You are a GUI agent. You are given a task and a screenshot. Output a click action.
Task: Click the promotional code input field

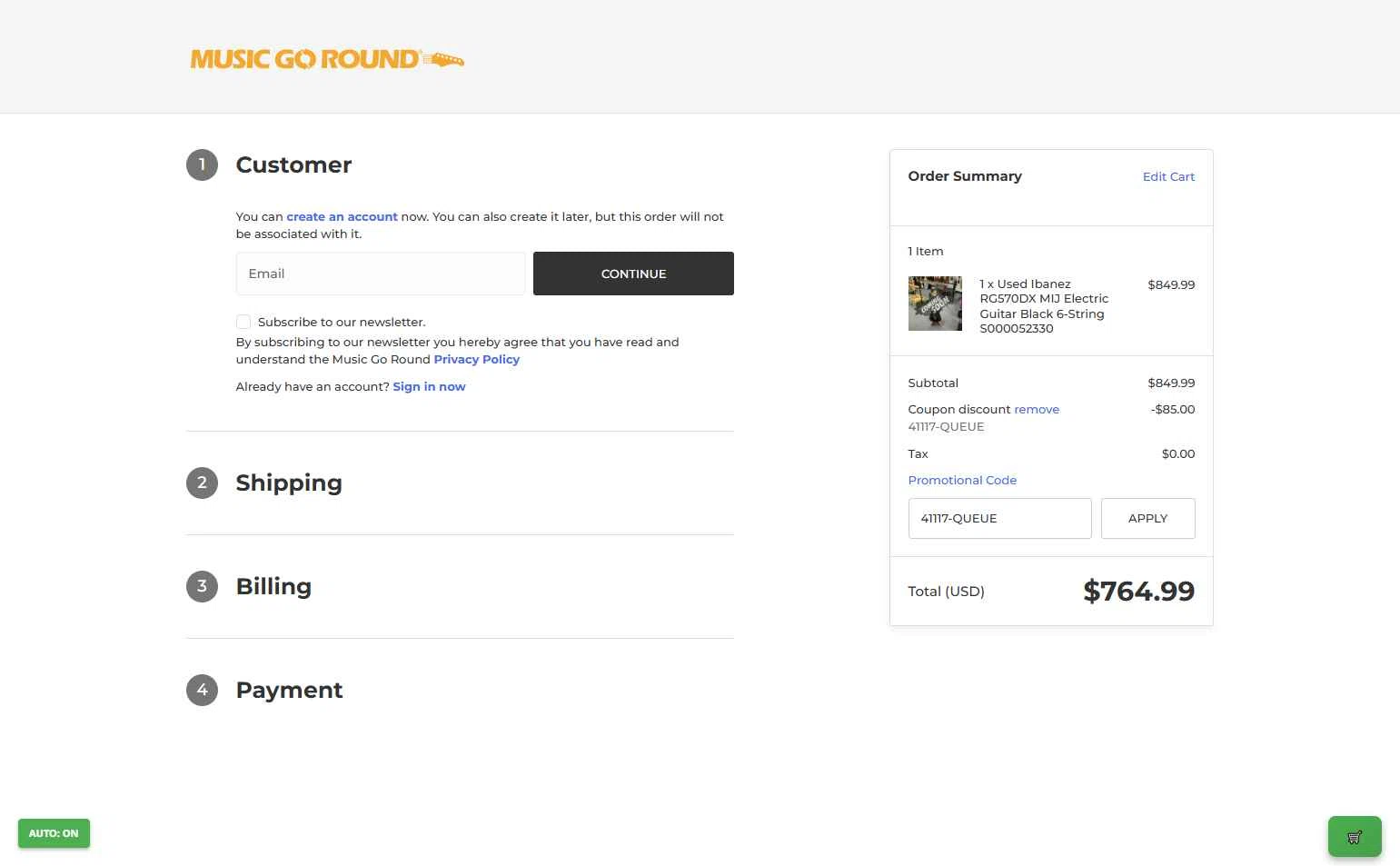pos(999,518)
